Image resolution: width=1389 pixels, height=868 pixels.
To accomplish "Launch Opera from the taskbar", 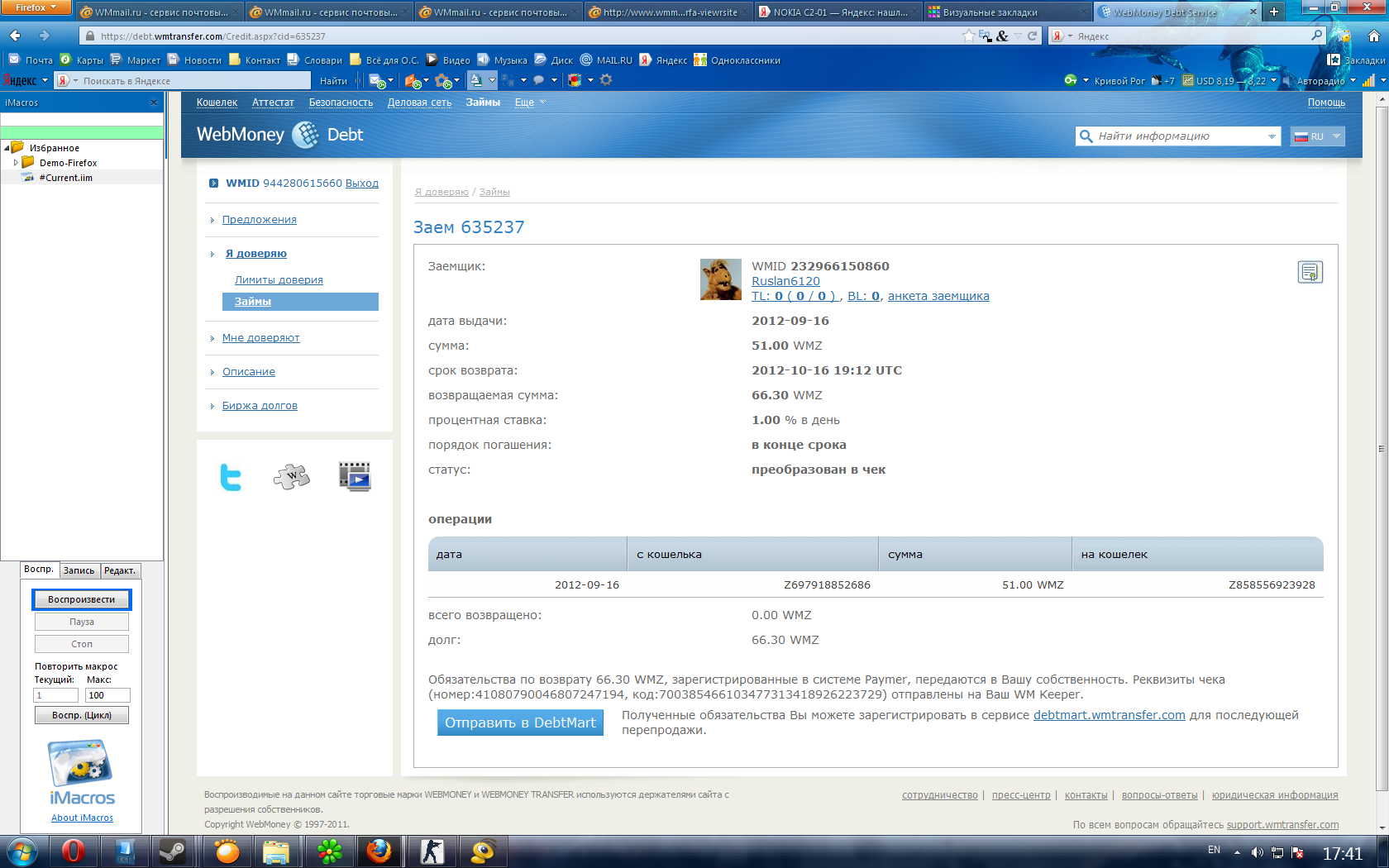I will 73,851.
